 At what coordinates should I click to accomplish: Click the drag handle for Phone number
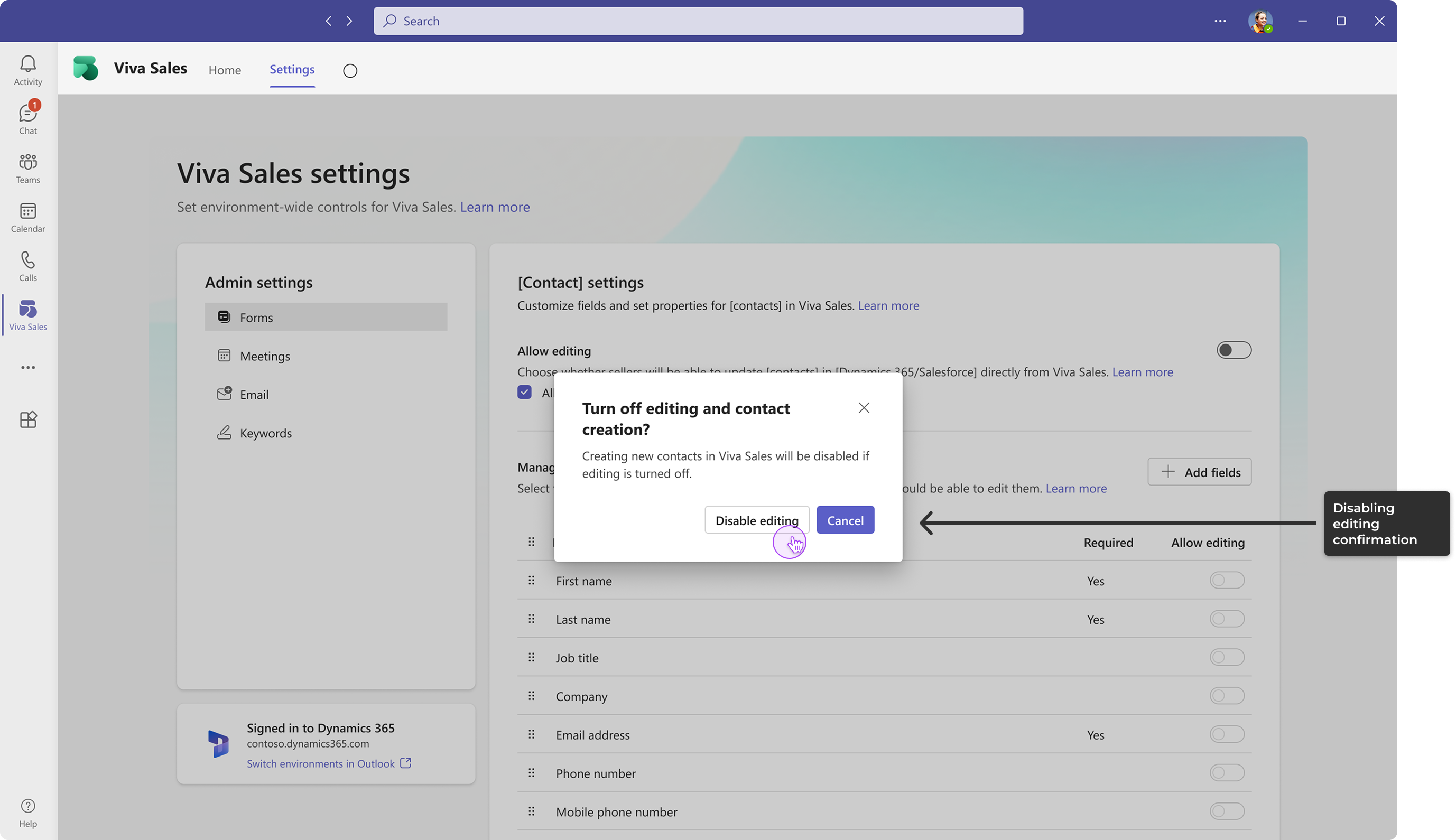click(x=532, y=772)
